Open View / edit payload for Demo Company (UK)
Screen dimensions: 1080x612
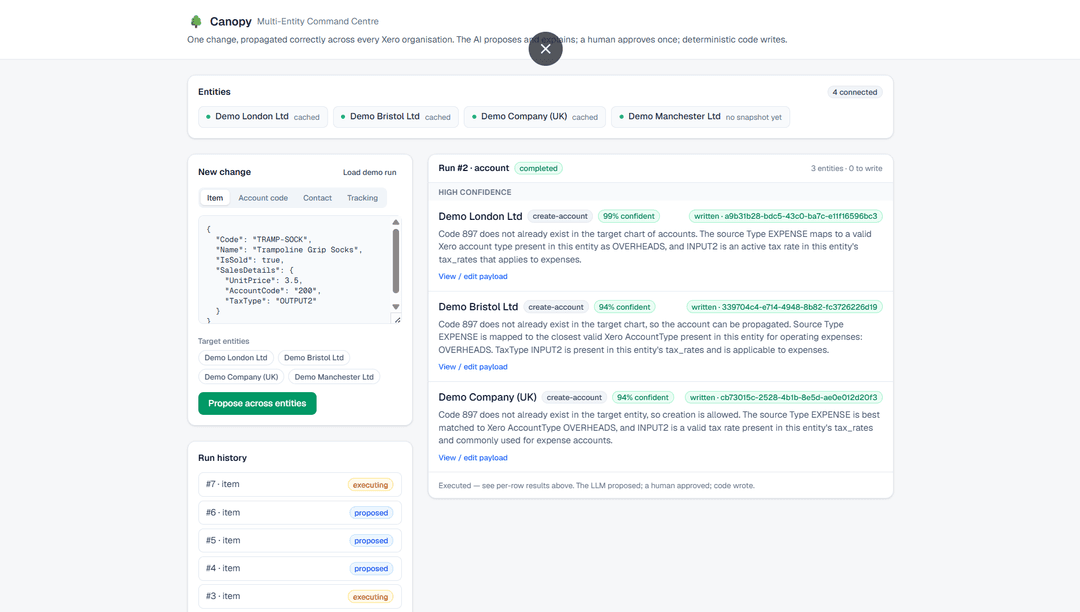coord(473,458)
